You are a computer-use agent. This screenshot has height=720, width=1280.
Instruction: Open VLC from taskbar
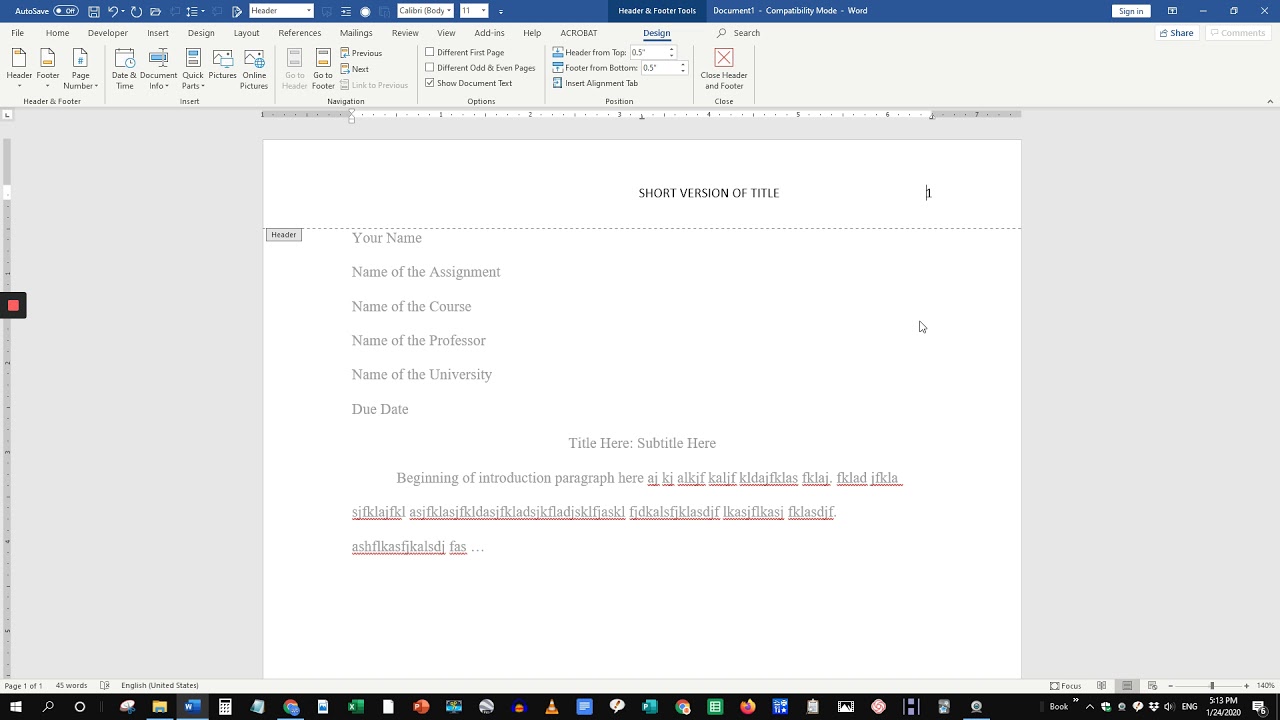[551, 707]
